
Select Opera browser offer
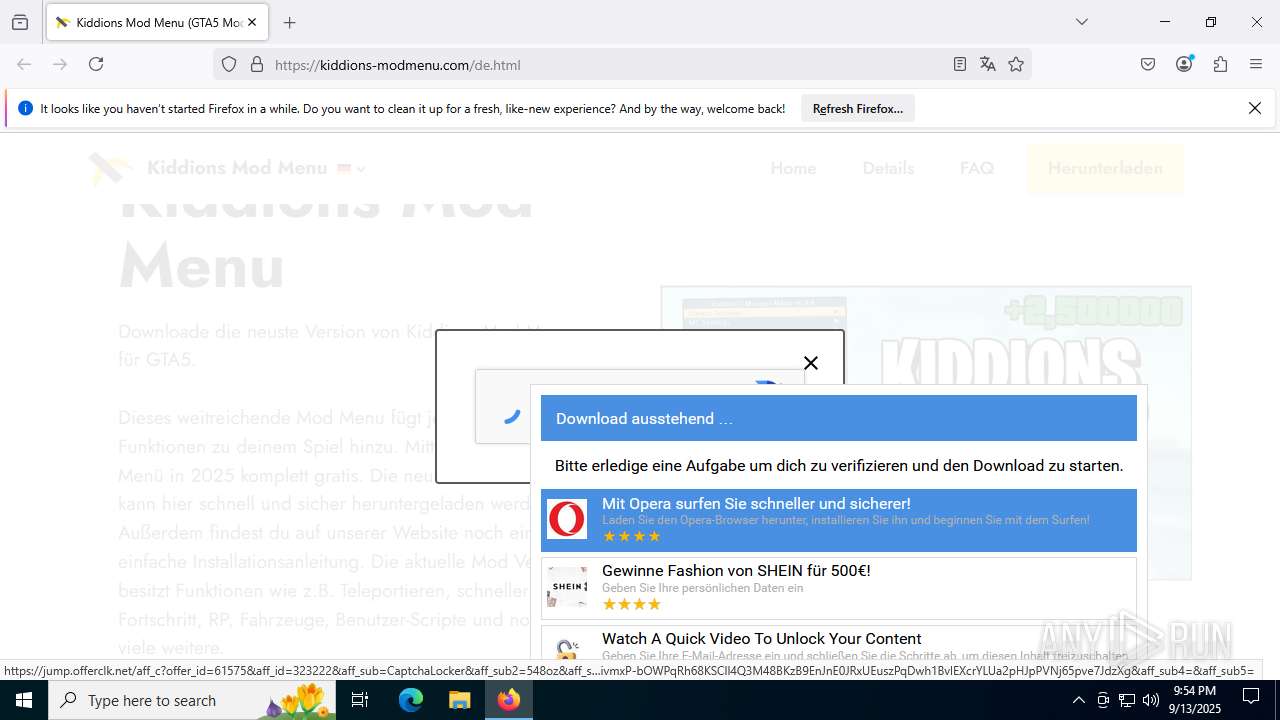839,520
